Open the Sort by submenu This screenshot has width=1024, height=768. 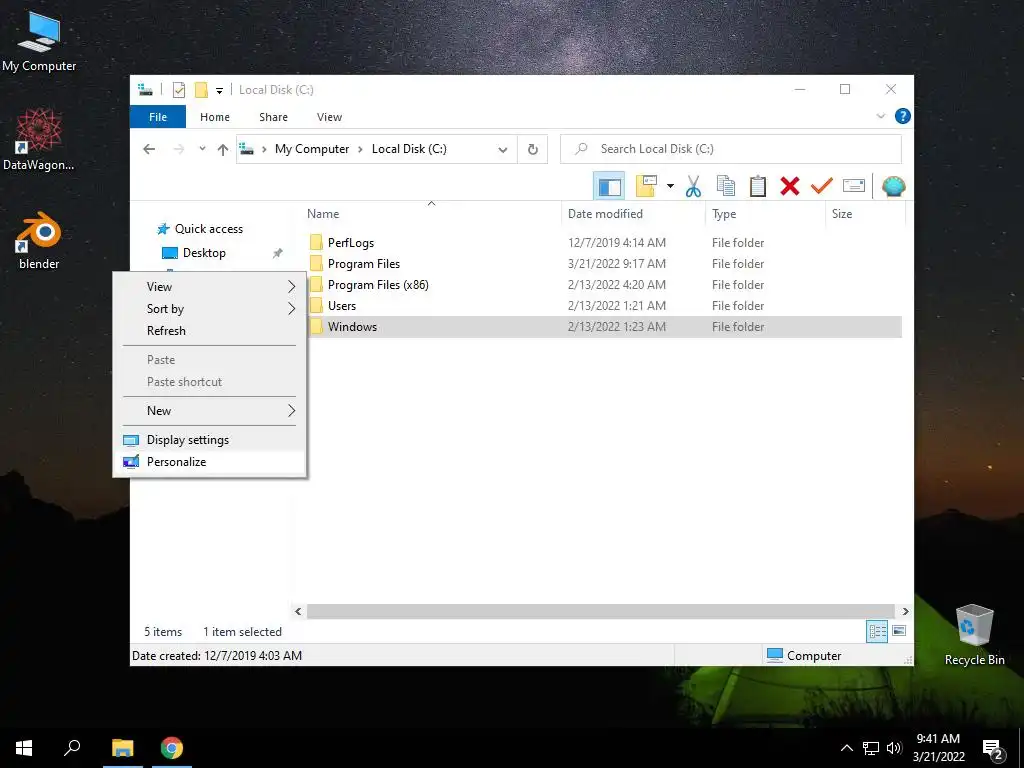coord(210,309)
